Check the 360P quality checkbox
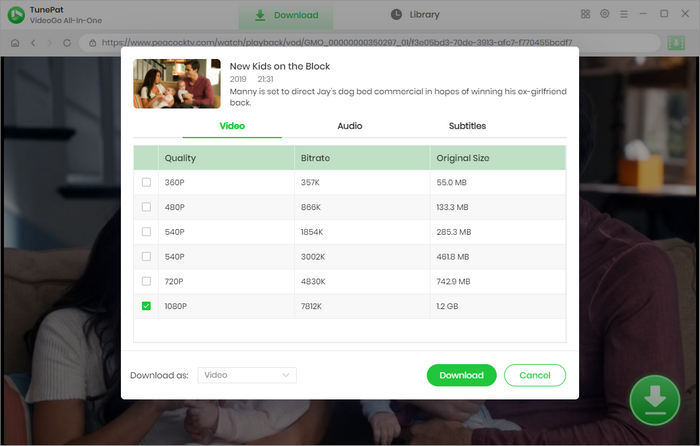This screenshot has height=446, width=700. (147, 183)
